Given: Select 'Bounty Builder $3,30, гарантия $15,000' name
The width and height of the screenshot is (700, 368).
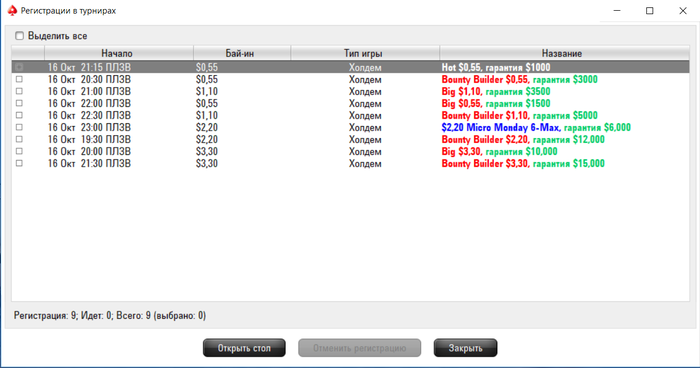Looking at the screenshot, I should coord(523,164).
